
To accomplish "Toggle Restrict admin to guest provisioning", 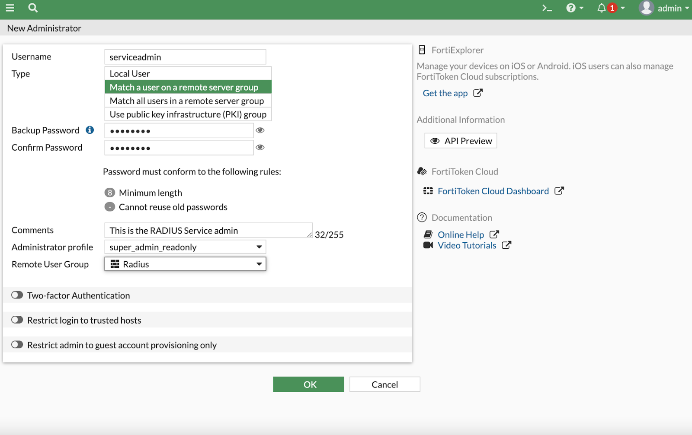I will click(x=17, y=345).
